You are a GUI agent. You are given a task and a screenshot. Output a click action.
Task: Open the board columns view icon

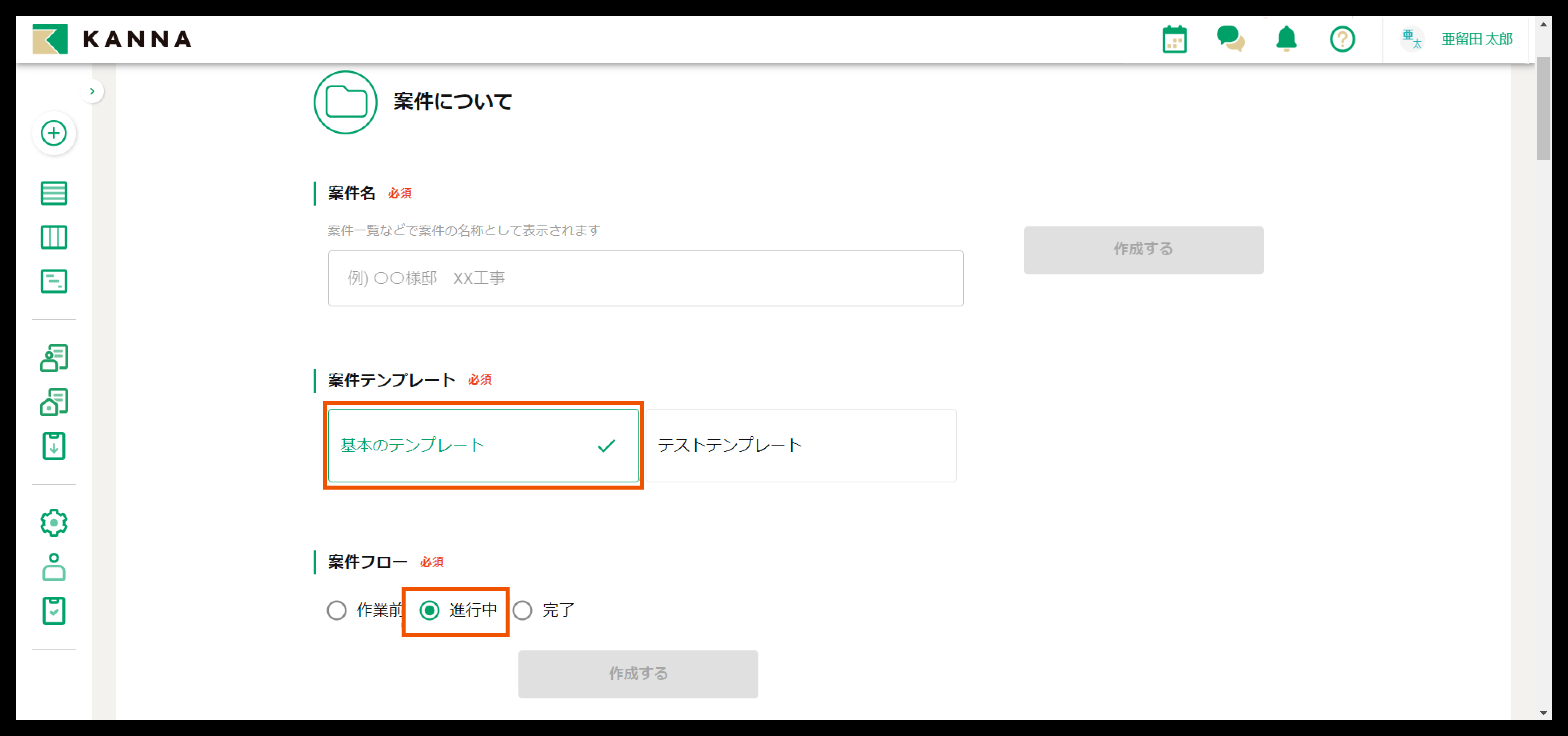(54, 237)
